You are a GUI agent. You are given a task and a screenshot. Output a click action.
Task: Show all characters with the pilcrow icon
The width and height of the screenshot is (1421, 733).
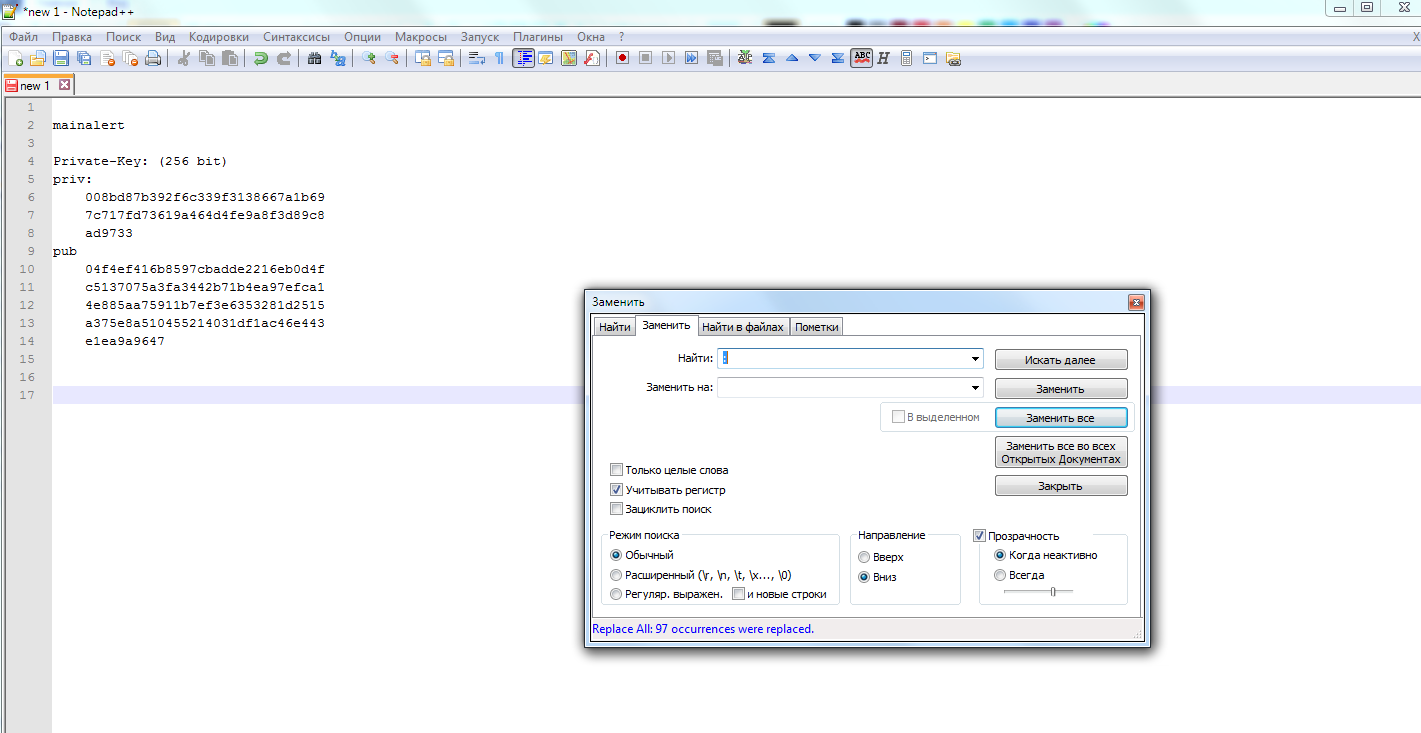click(x=500, y=58)
